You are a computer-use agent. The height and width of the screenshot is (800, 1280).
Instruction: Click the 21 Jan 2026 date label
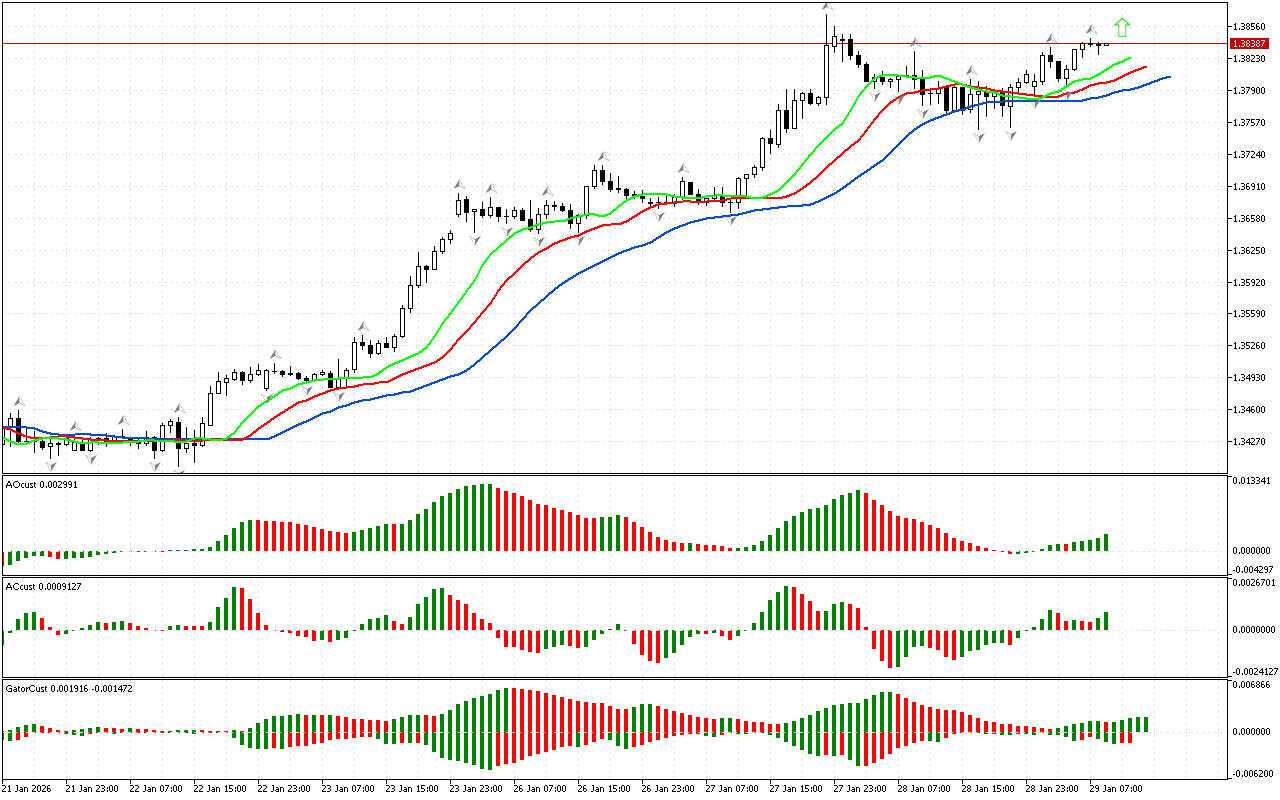(30, 788)
